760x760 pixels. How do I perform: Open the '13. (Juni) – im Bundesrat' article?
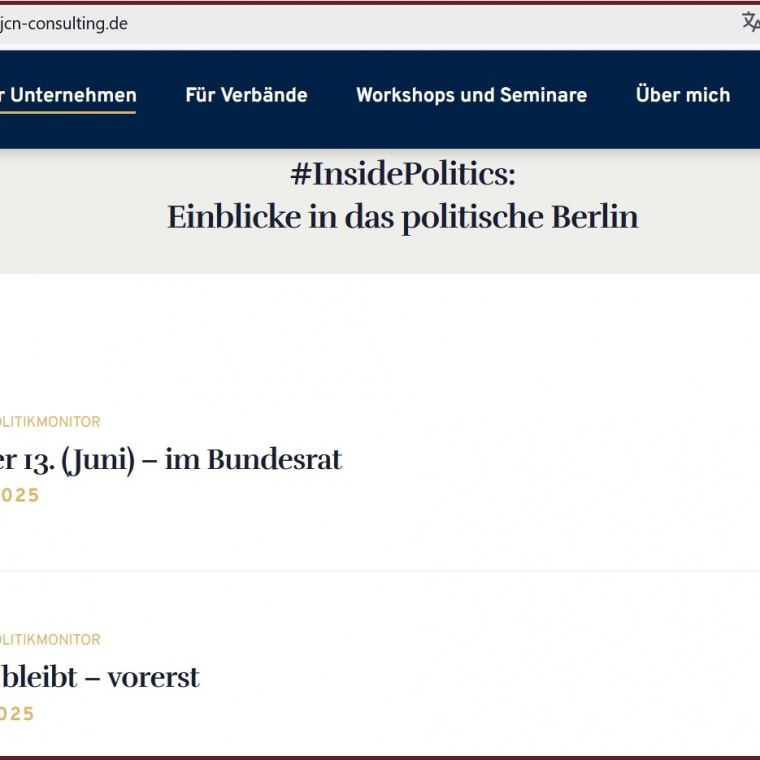click(171, 460)
